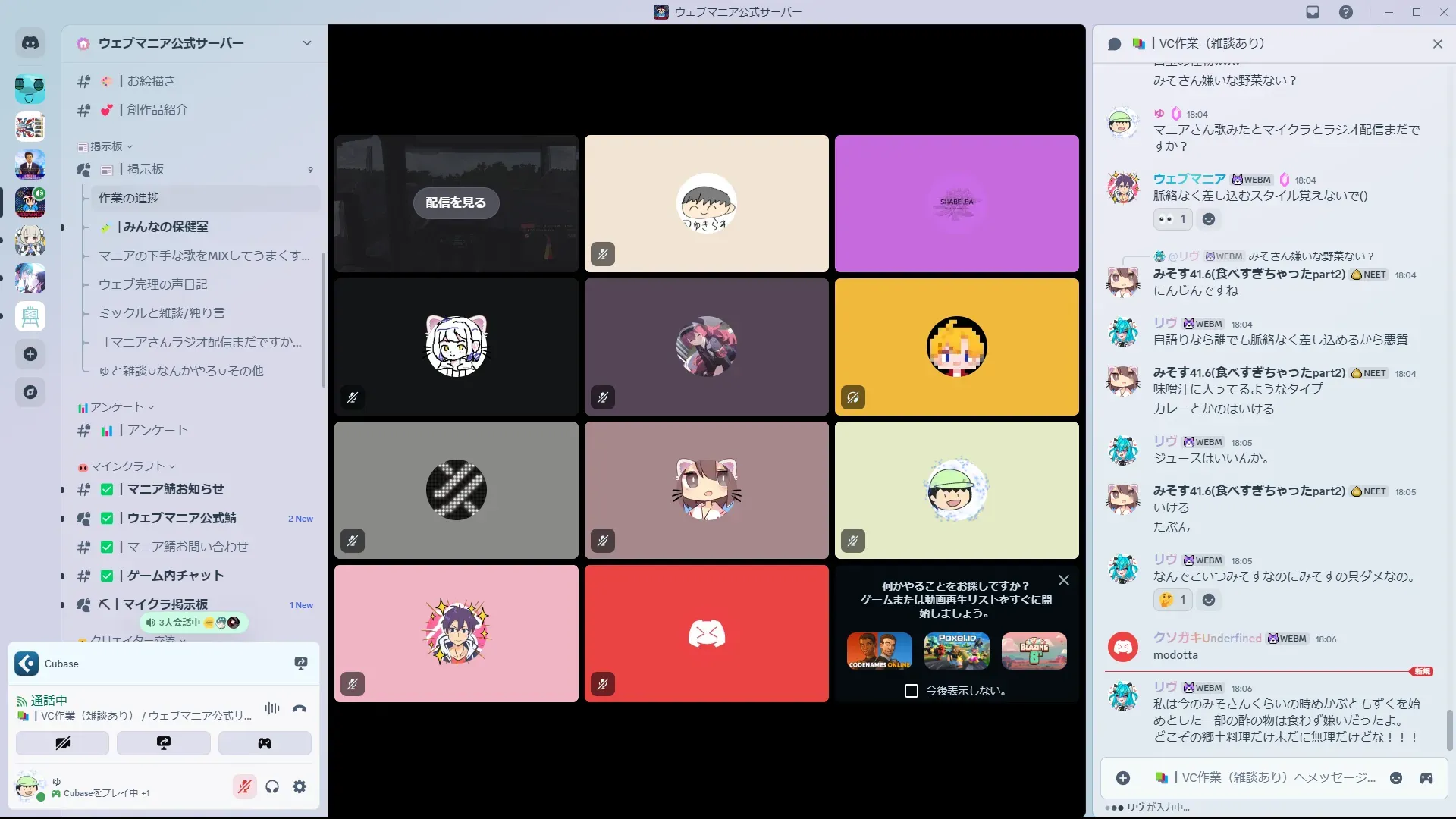Disconnect from voice call via hang-up icon
This screenshot has width=1456, height=819.
[300, 709]
